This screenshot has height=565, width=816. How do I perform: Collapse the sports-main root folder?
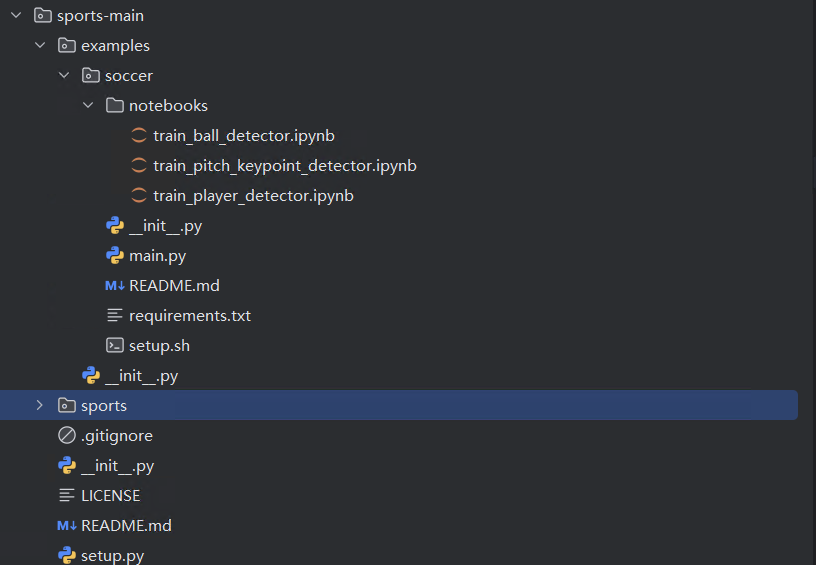click(16, 16)
